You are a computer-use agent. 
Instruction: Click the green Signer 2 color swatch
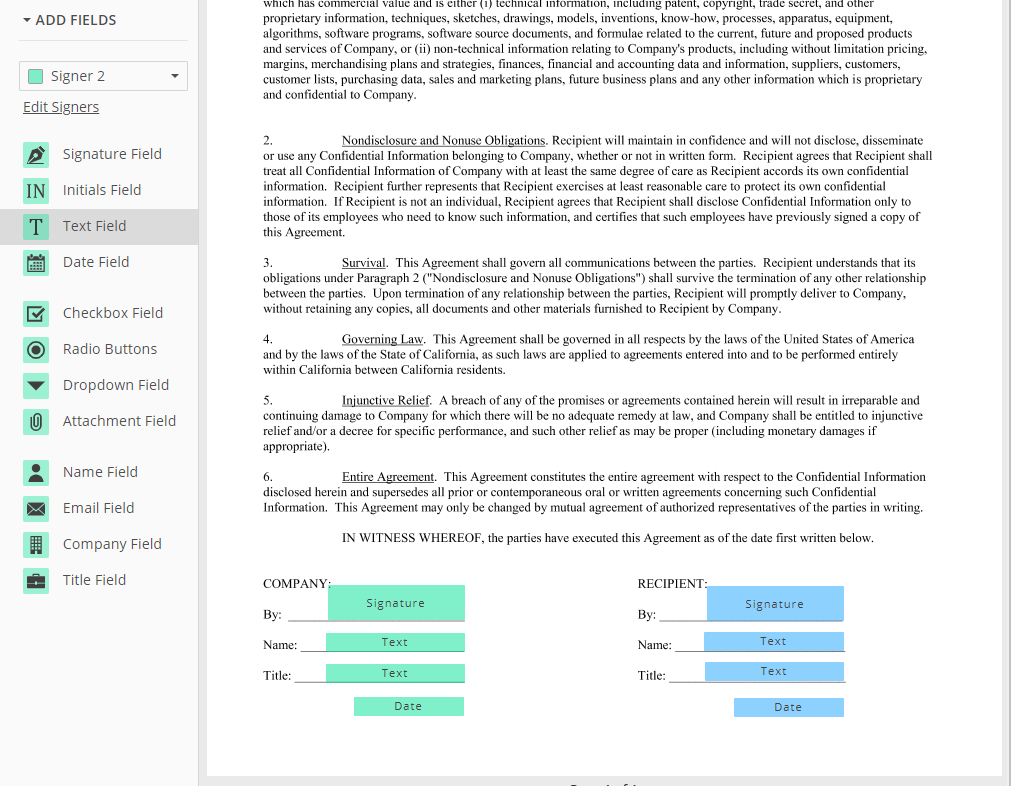(36, 76)
